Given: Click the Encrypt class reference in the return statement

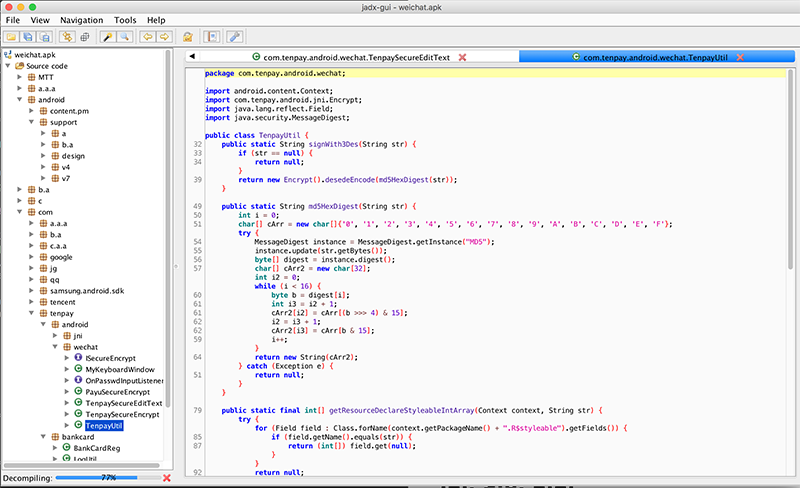Looking at the screenshot, I should pos(298,180).
